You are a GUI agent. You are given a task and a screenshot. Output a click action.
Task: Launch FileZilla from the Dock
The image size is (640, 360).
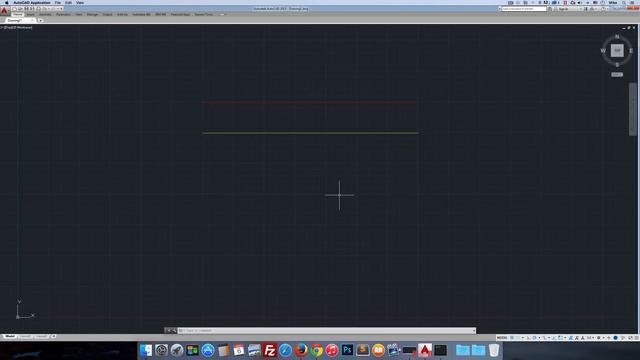coord(270,350)
